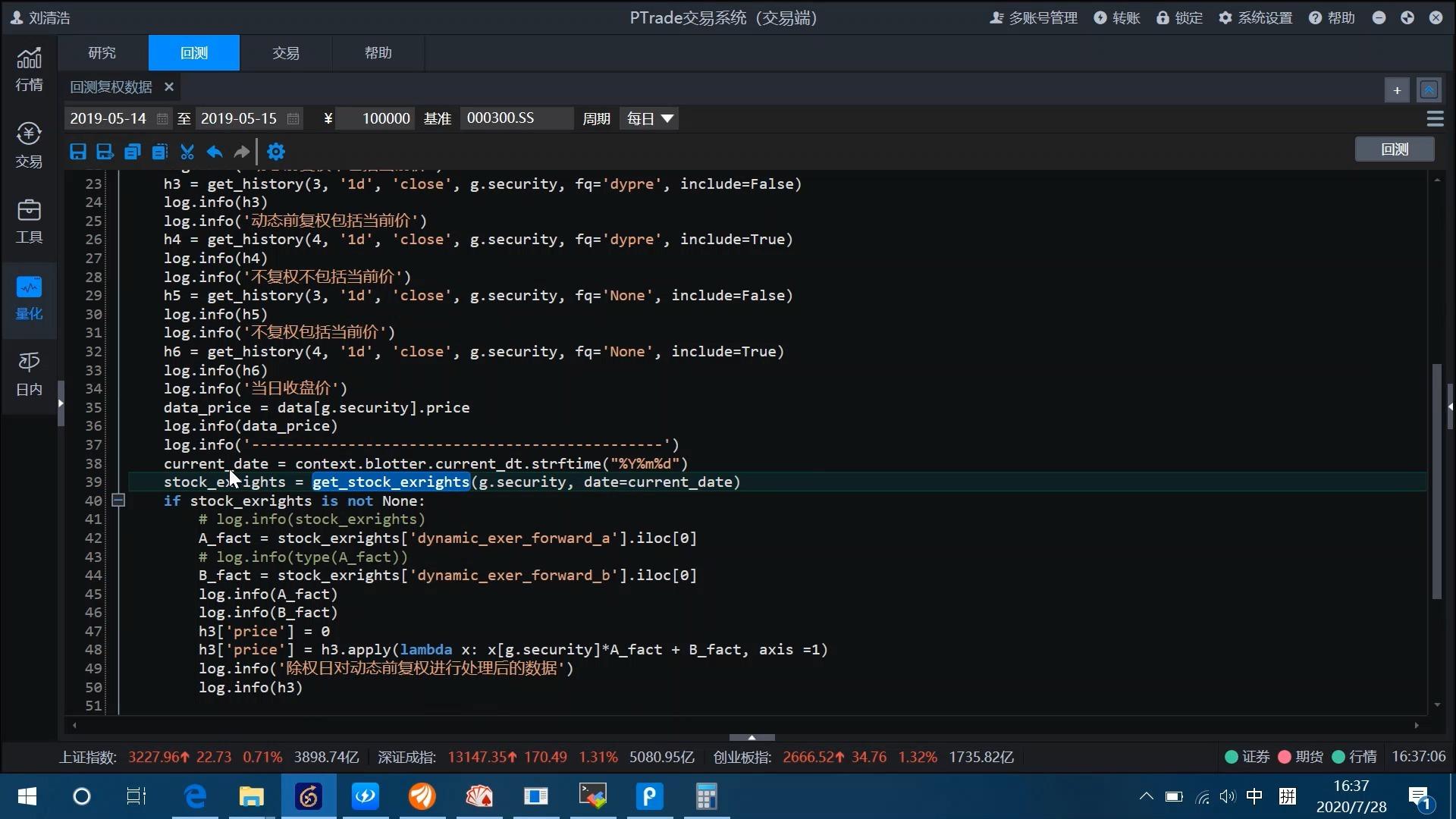Click the blue panel layout icon
Screen dimensions: 1456x819
pyautogui.click(x=1429, y=90)
